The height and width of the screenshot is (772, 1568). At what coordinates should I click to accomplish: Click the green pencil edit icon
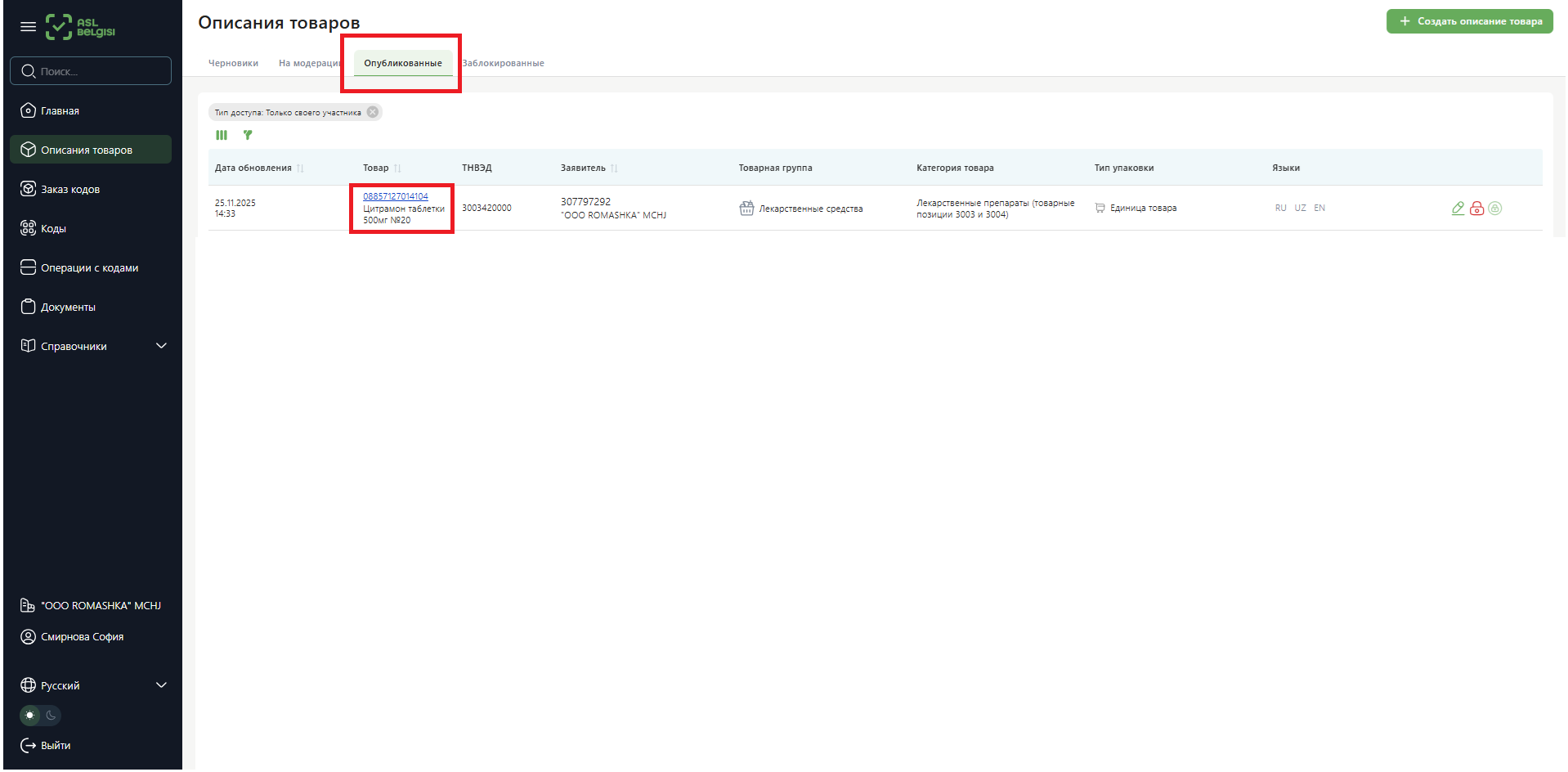(x=1458, y=209)
